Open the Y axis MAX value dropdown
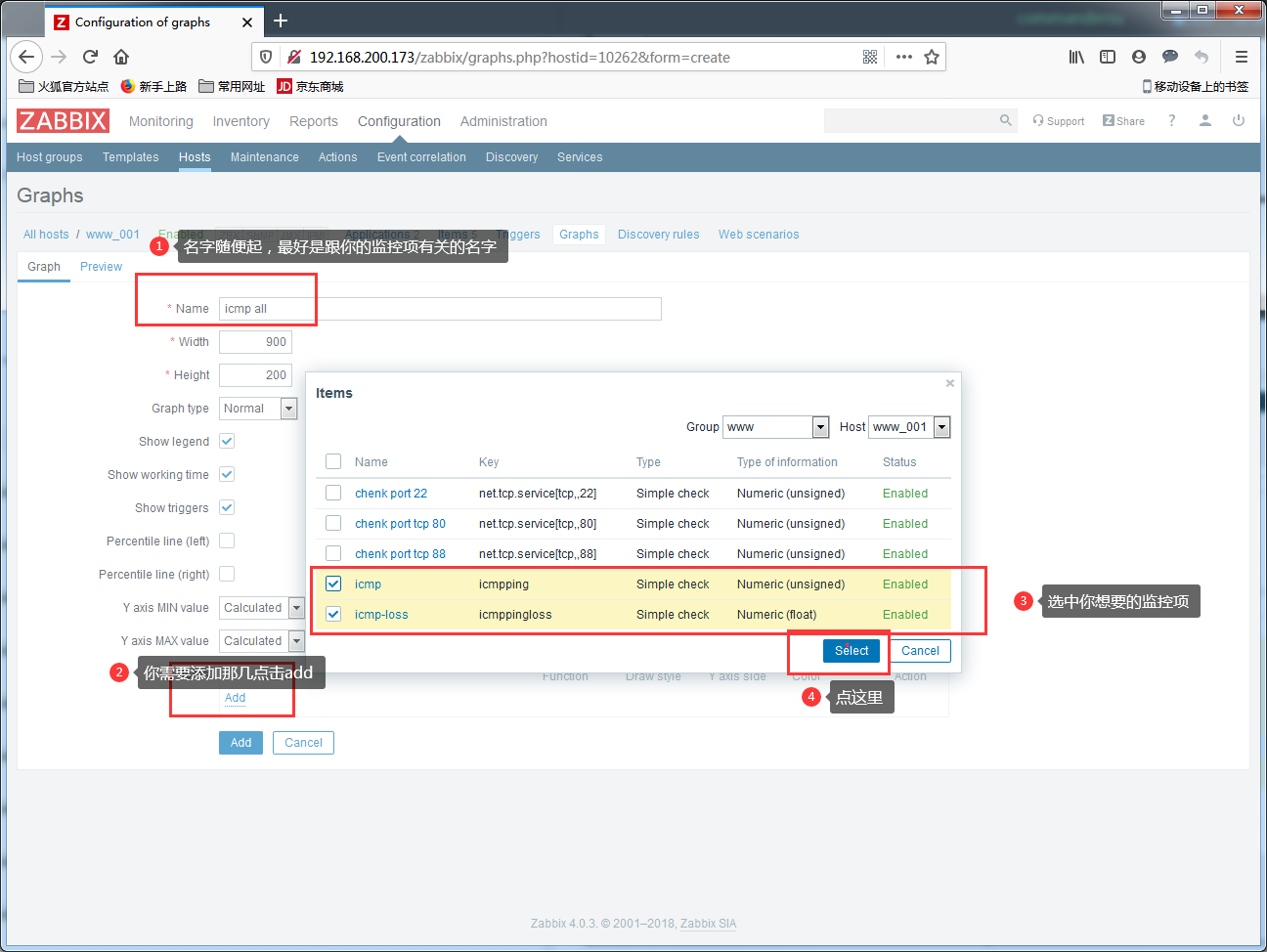 (262, 641)
